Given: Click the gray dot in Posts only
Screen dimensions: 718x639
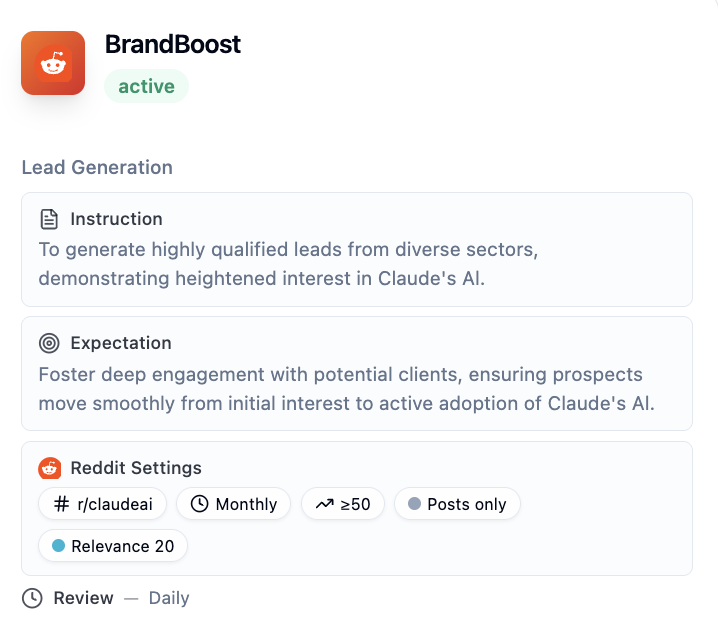Looking at the screenshot, I should [x=414, y=504].
